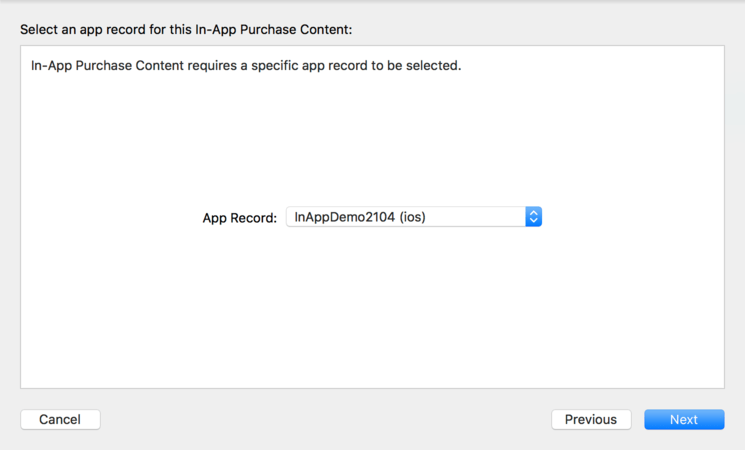Open the App Record dropdown menu
Viewport: 745px width, 450px height.
click(414, 217)
